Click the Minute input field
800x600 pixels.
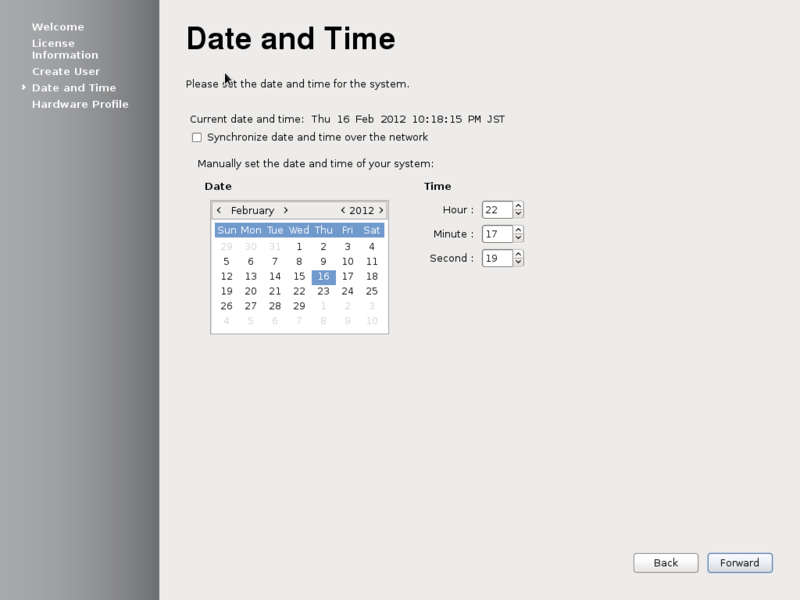(x=497, y=234)
